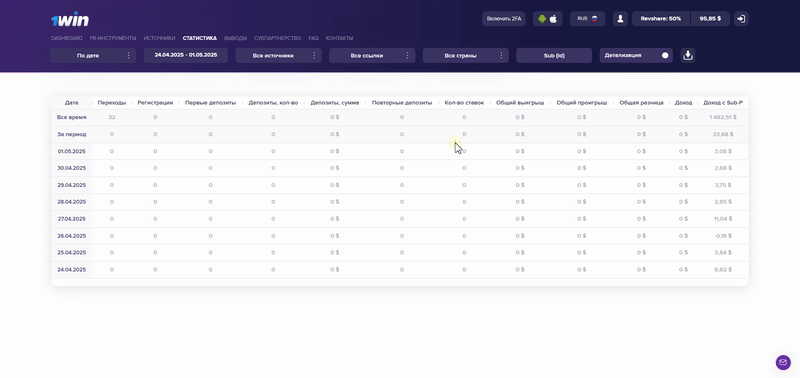Select the 26.04.2025 row date

pyautogui.click(x=71, y=236)
